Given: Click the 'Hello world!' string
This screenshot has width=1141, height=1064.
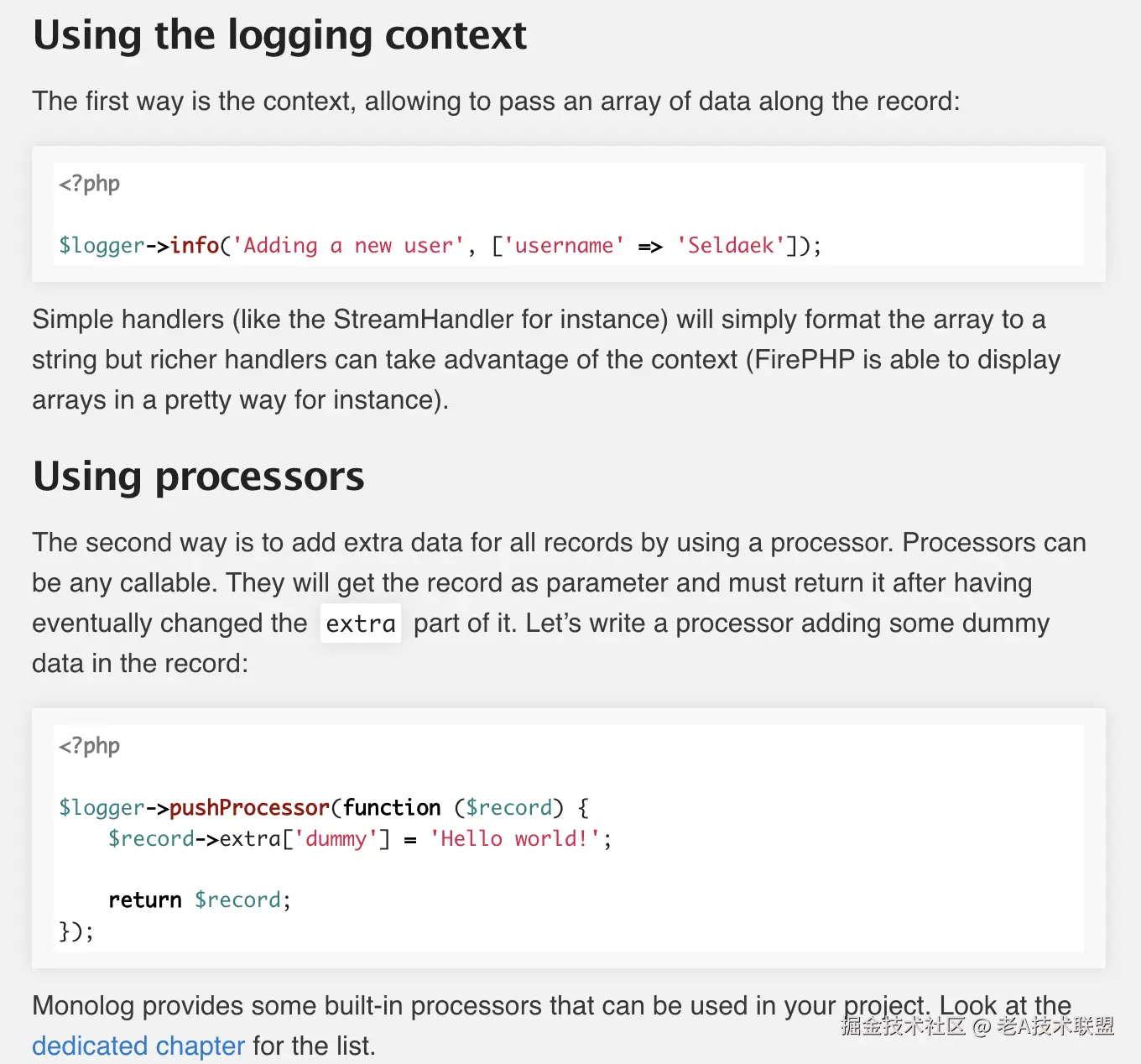Looking at the screenshot, I should click(x=515, y=839).
